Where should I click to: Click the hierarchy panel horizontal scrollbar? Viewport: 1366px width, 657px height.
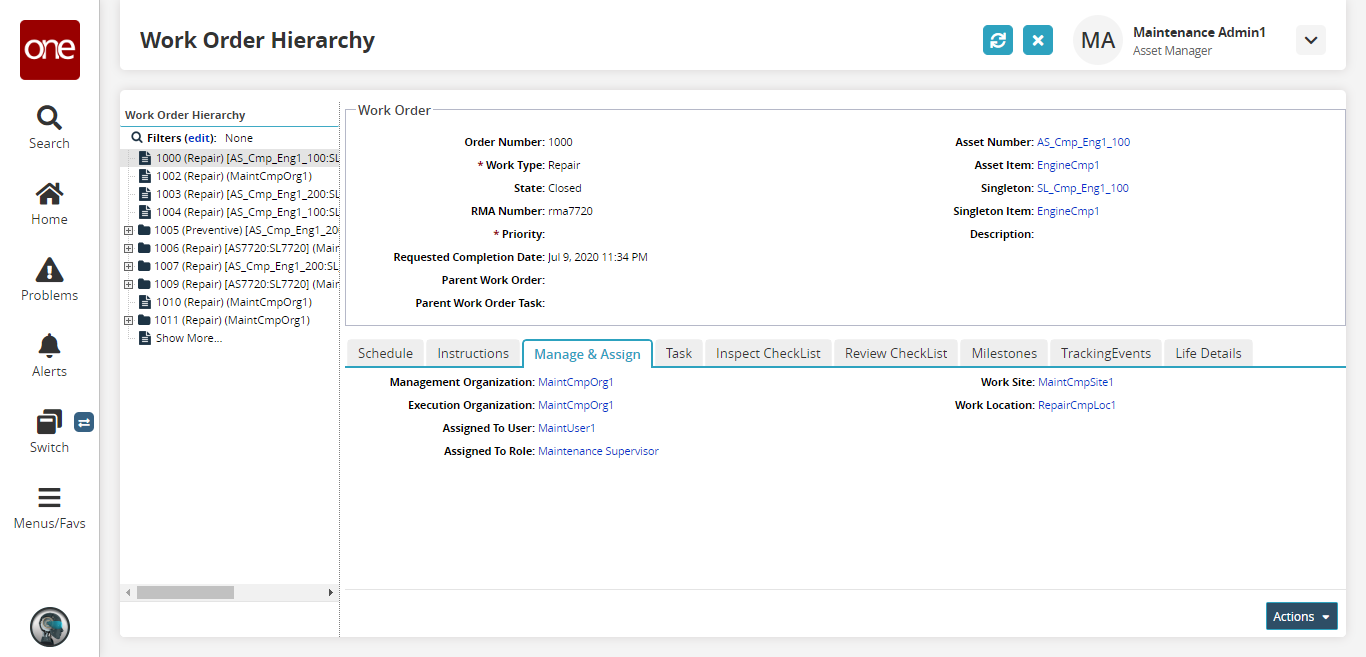coord(185,592)
